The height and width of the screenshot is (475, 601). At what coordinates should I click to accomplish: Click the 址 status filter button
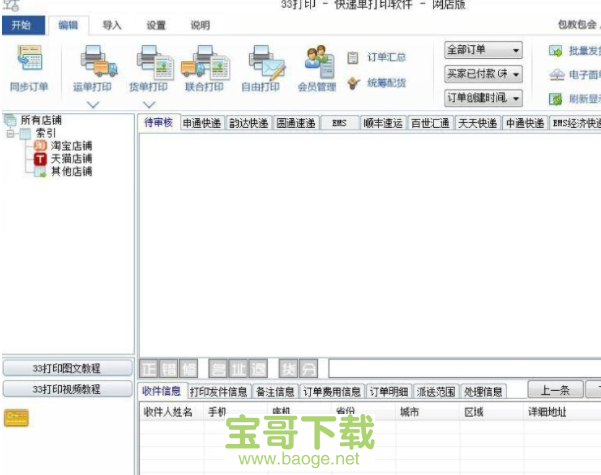click(238, 369)
